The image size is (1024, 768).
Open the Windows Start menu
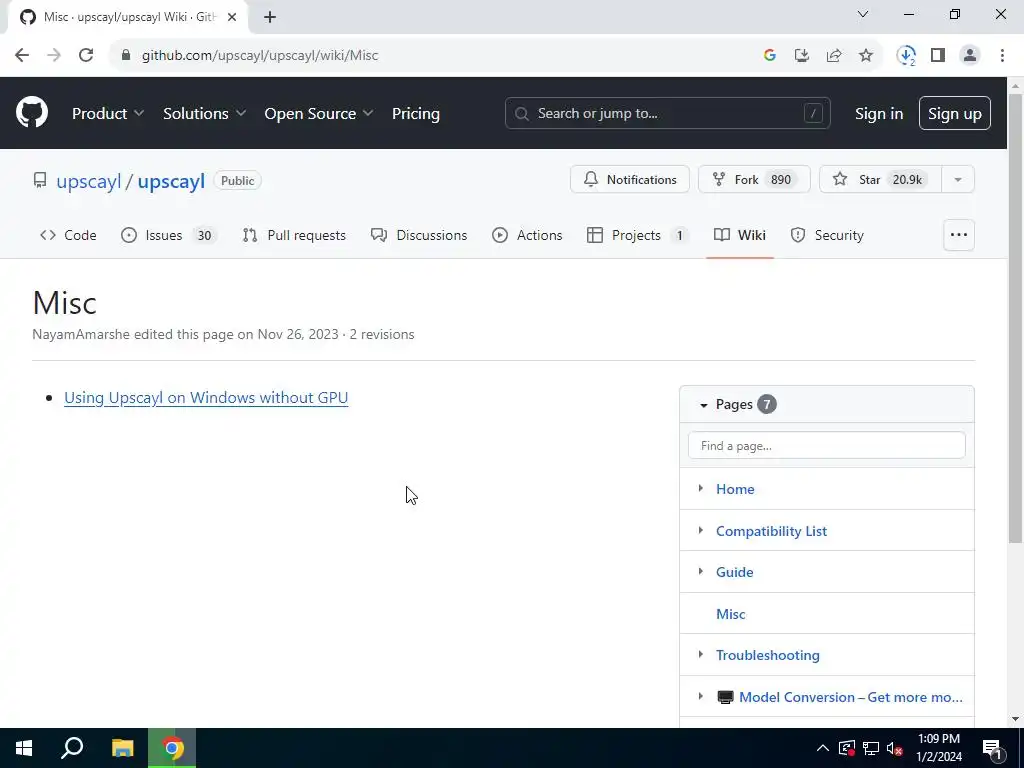(24, 748)
